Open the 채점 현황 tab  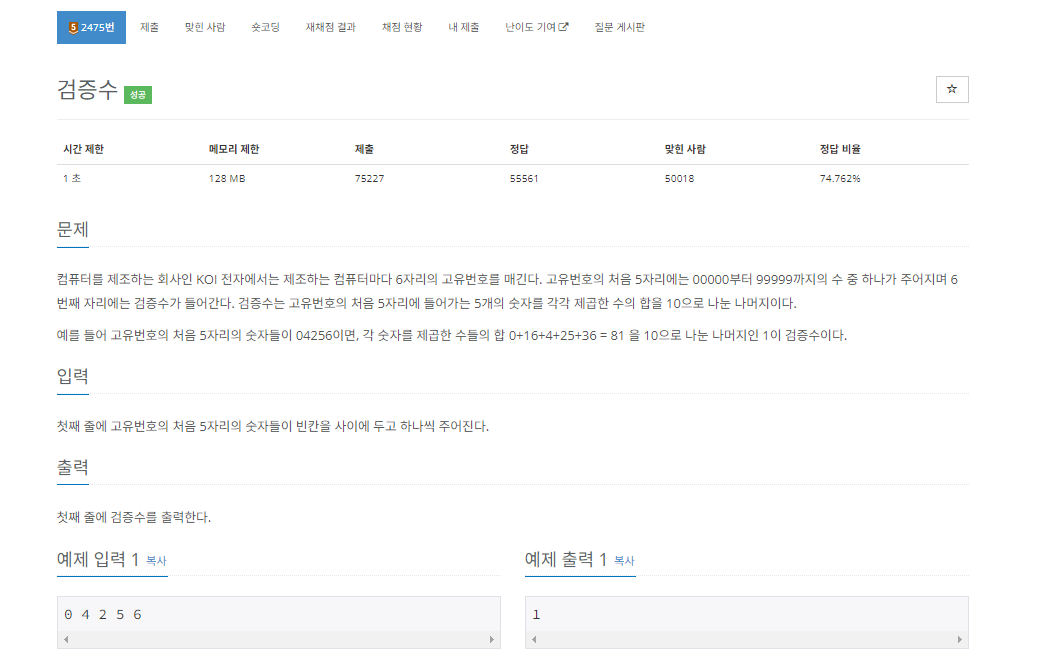(402, 27)
